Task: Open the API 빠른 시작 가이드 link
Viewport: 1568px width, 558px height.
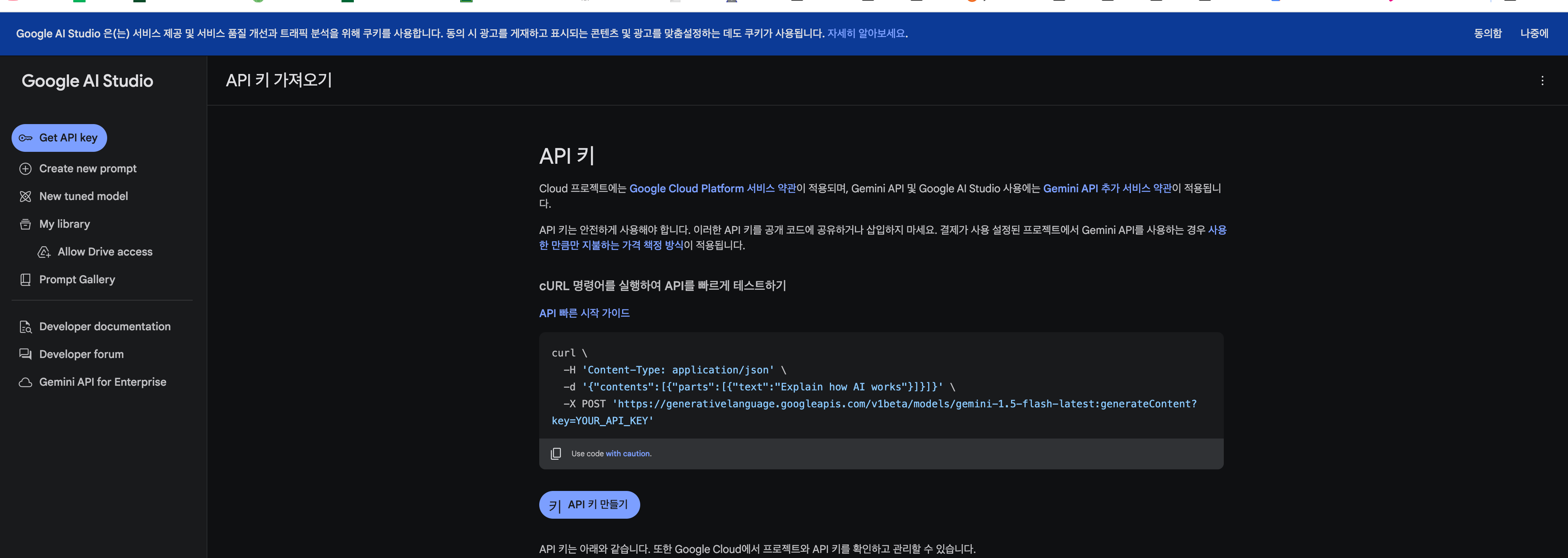Action: [x=584, y=313]
